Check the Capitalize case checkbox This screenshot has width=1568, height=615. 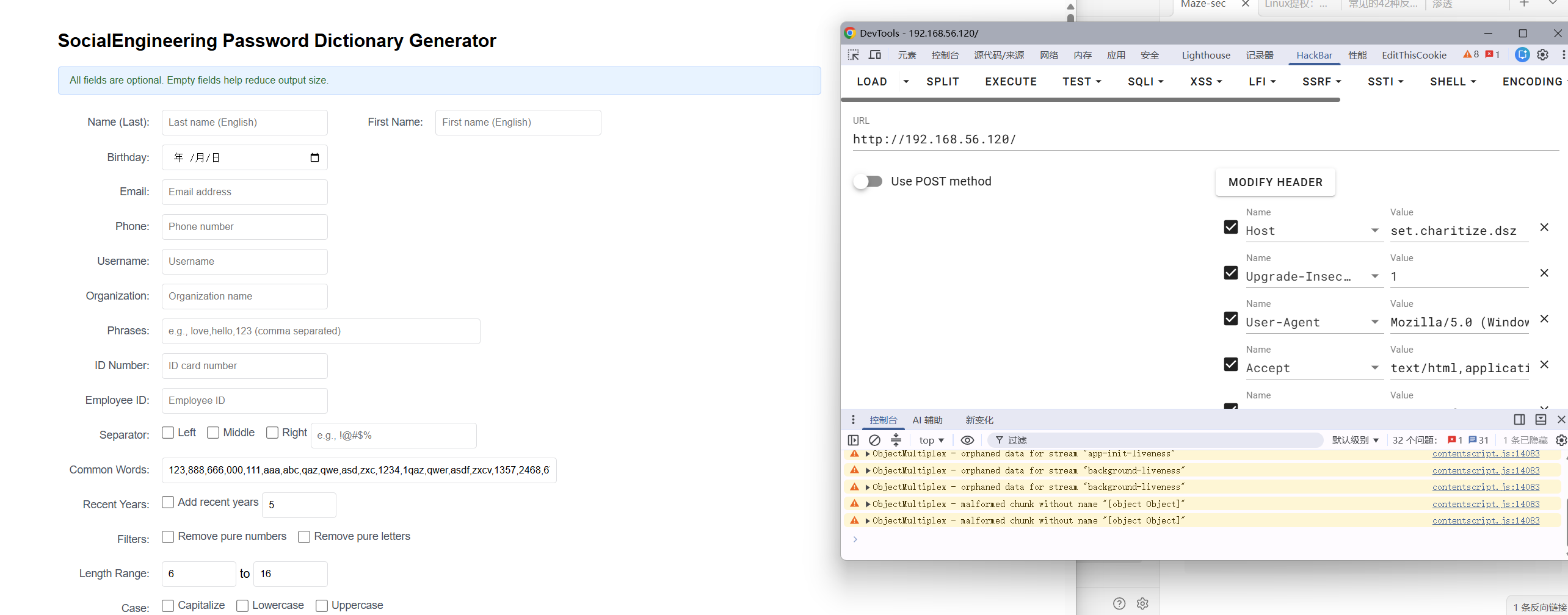pyautogui.click(x=168, y=606)
